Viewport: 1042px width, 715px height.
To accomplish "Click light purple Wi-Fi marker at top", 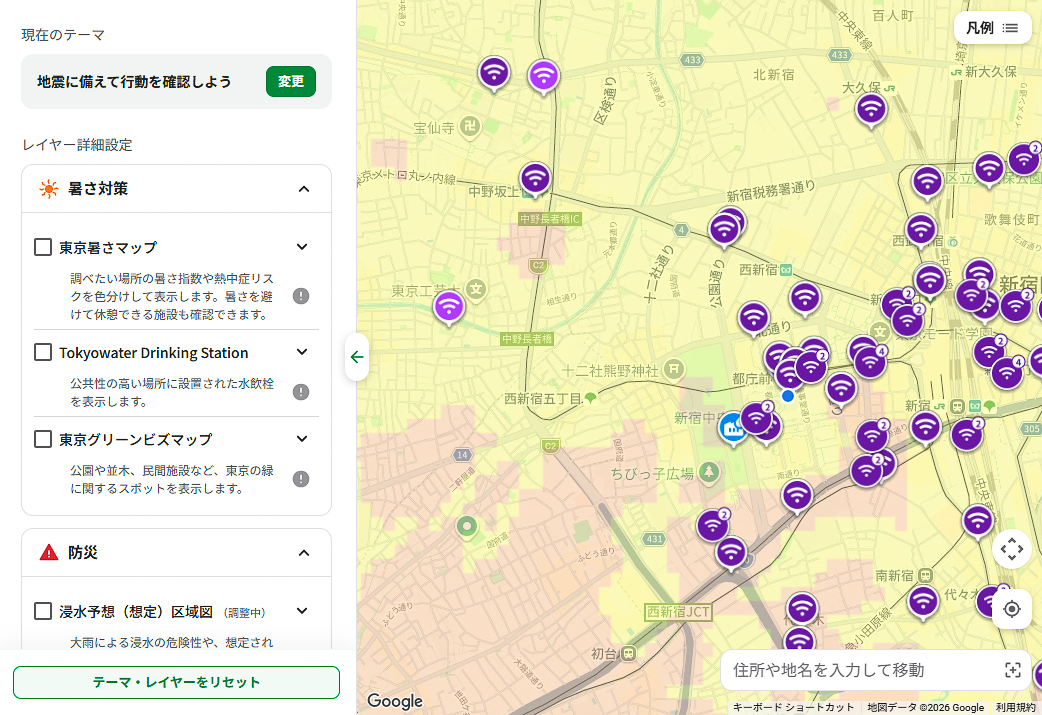I will tap(544, 76).
